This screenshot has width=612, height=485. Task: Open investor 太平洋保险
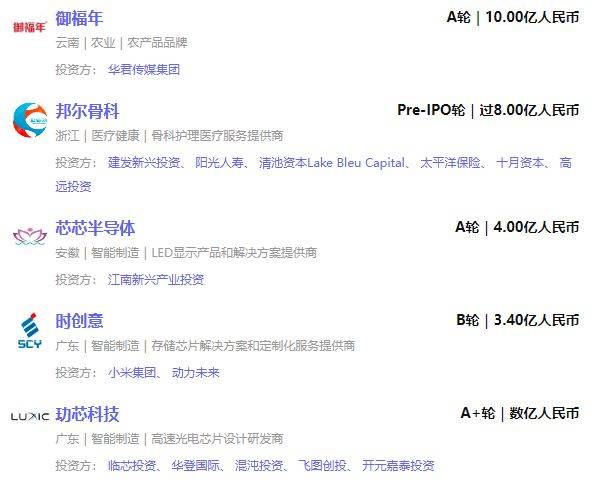450,162
